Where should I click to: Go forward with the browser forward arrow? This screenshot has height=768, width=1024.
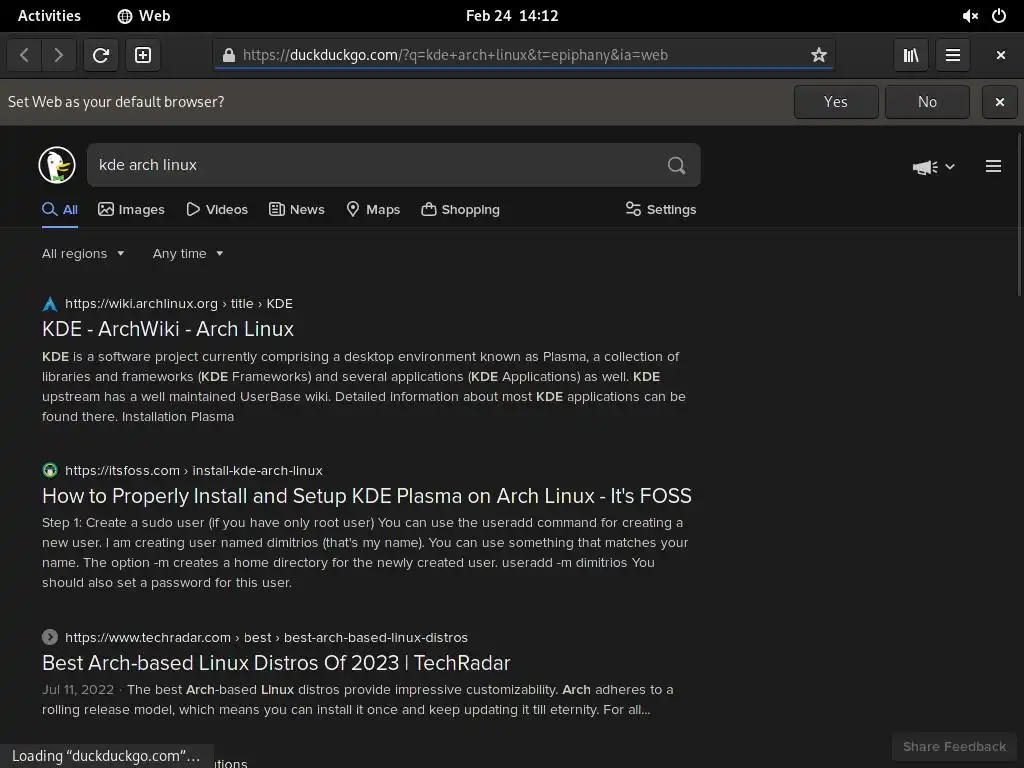59,55
